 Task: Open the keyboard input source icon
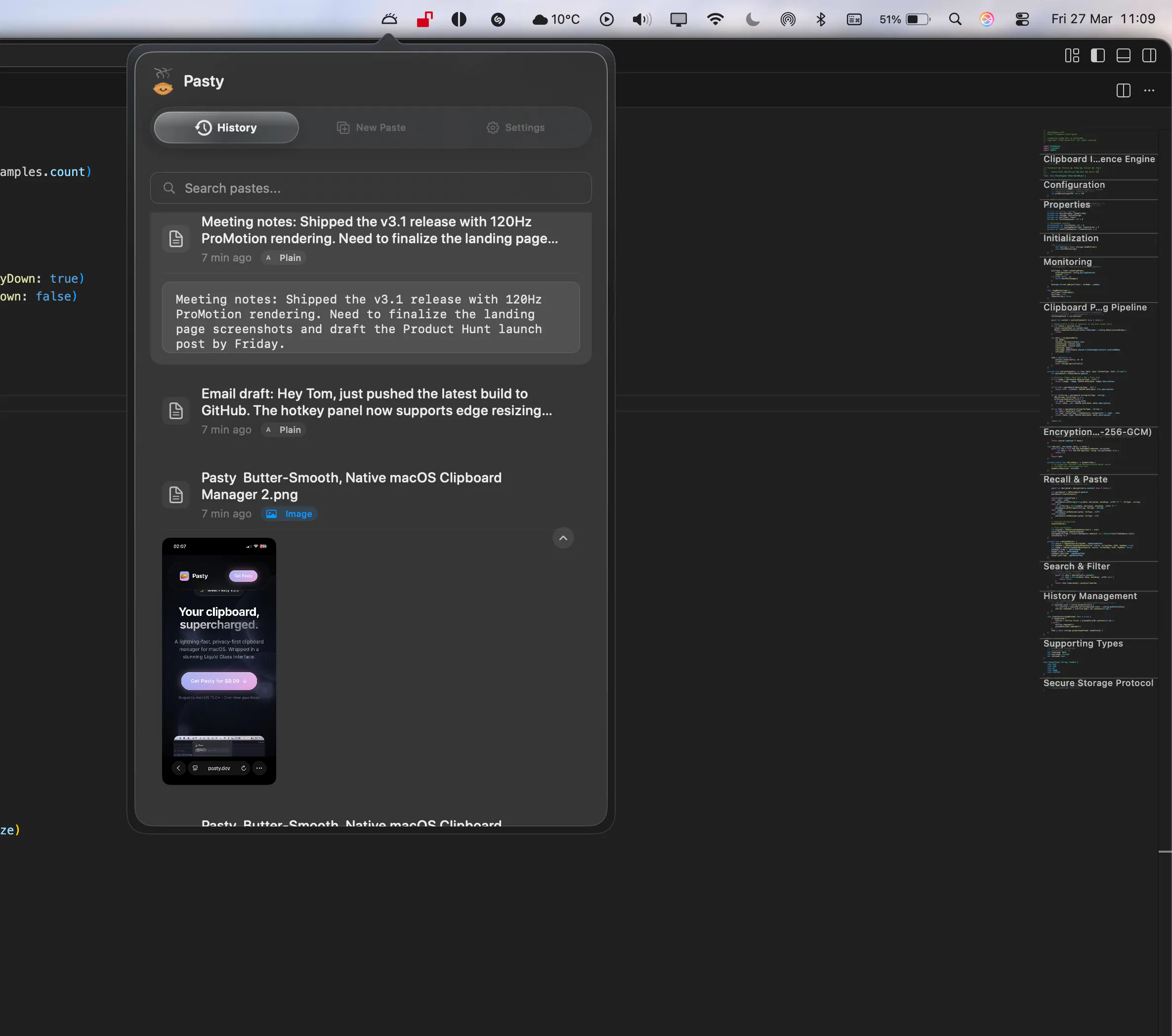pos(854,19)
